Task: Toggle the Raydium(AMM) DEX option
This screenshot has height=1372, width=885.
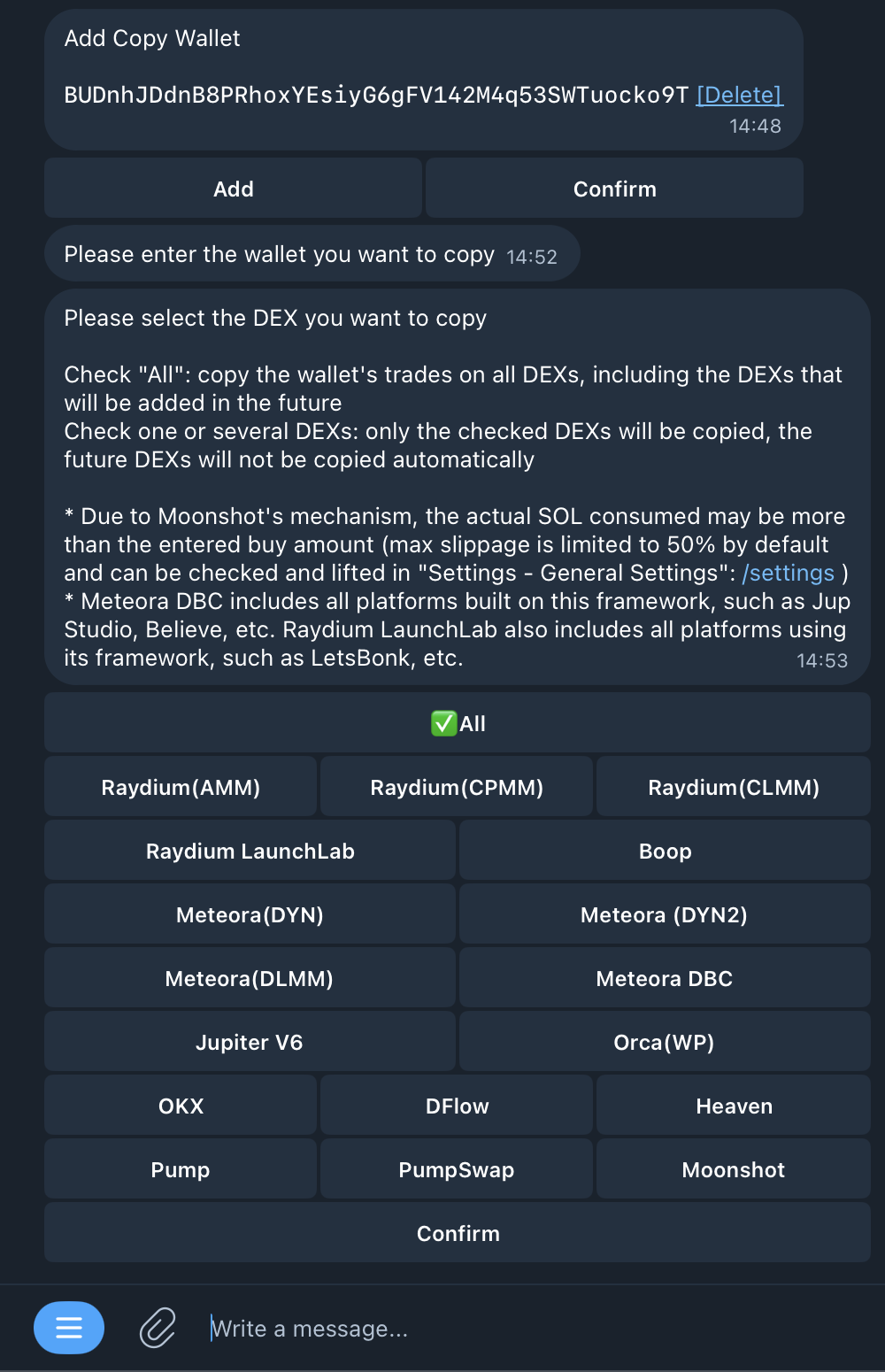Action: coord(181,787)
